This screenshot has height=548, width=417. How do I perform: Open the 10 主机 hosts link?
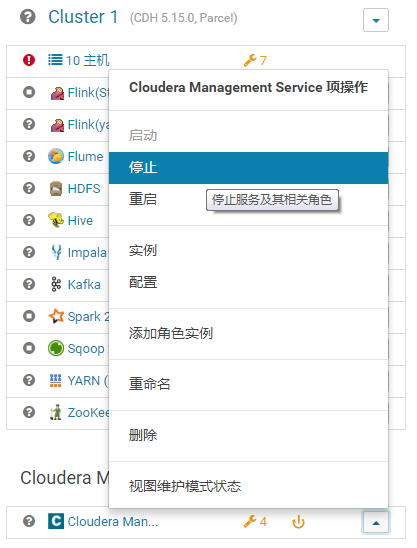point(87,60)
